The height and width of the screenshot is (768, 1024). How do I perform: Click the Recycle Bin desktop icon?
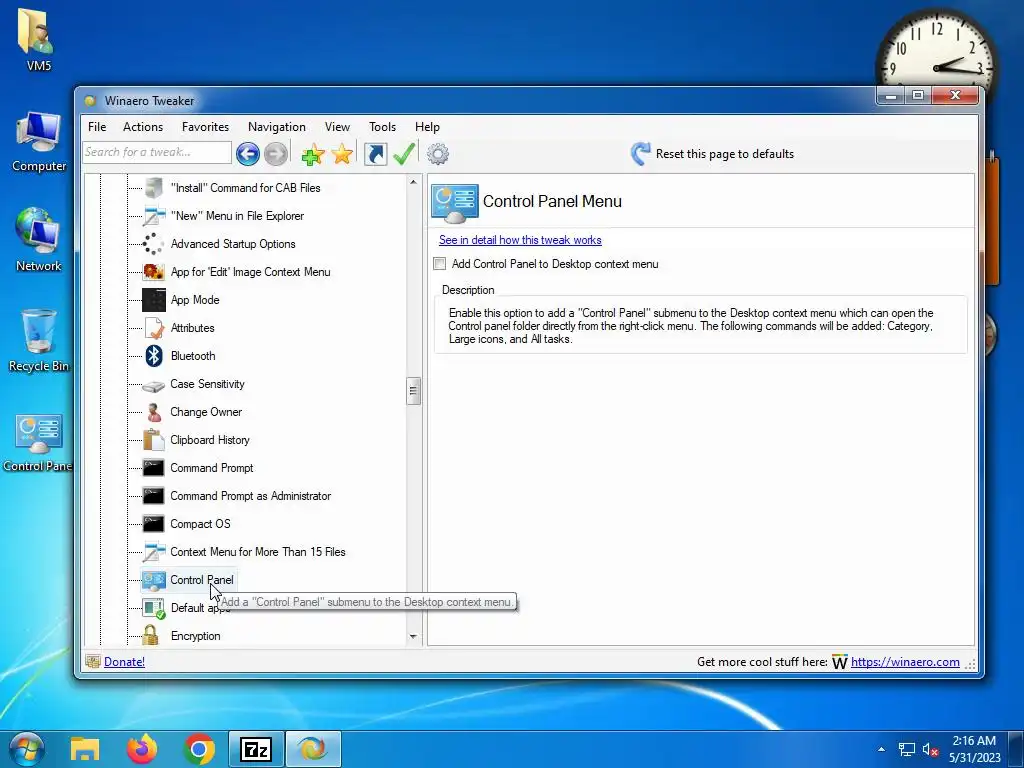pyautogui.click(x=39, y=341)
